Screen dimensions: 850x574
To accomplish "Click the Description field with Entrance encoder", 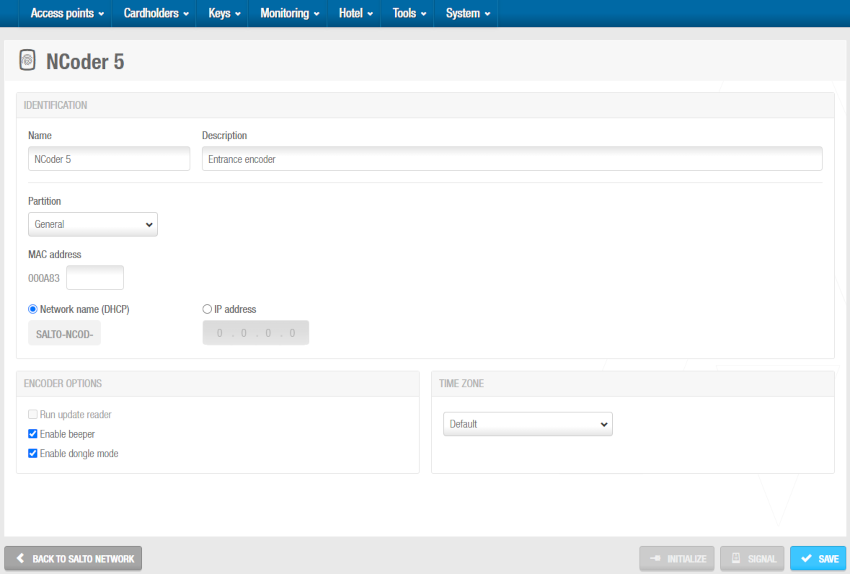I will tap(512, 159).
